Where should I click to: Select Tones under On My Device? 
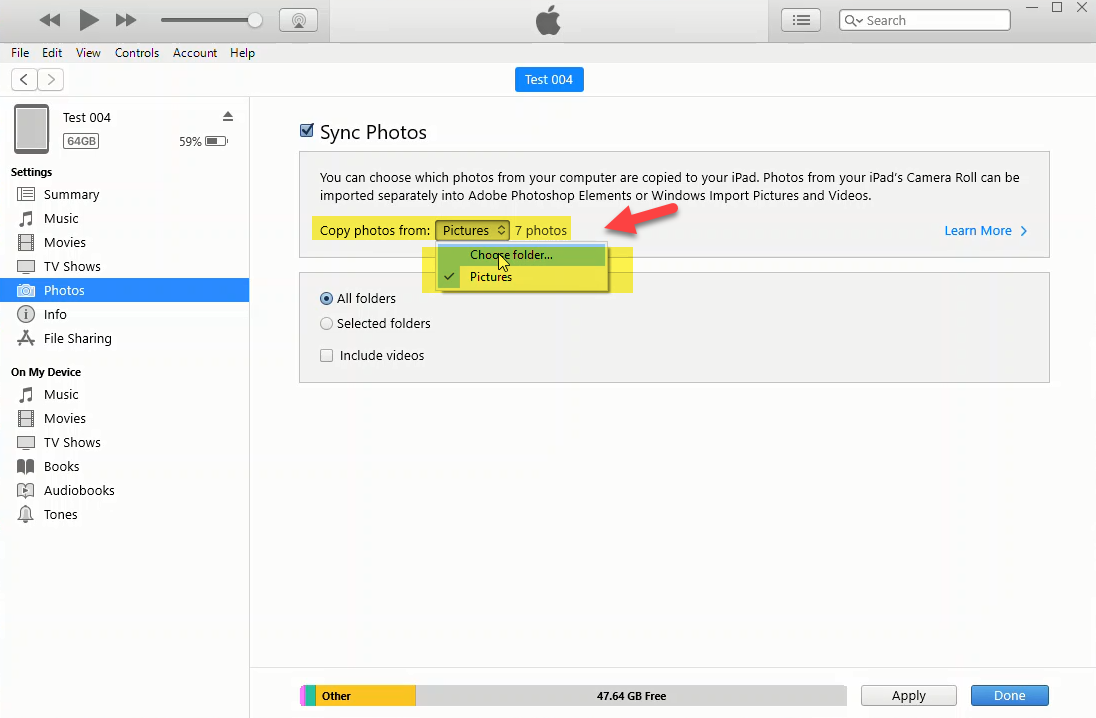[x=60, y=515]
